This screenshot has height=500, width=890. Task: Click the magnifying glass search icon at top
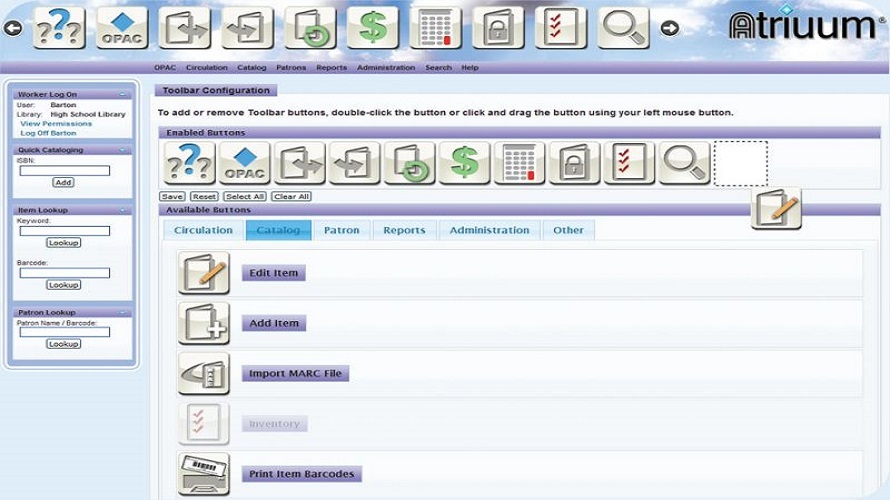click(624, 28)
